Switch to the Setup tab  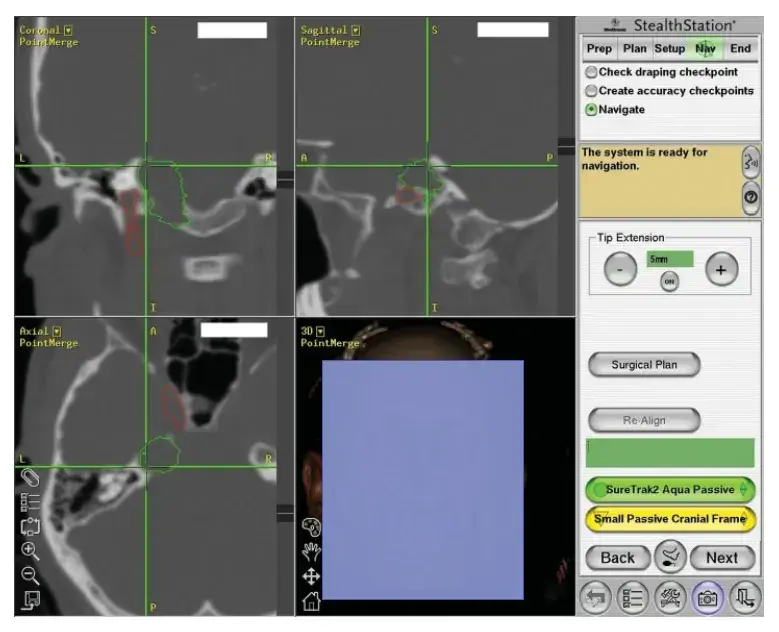tap(669, 49)
